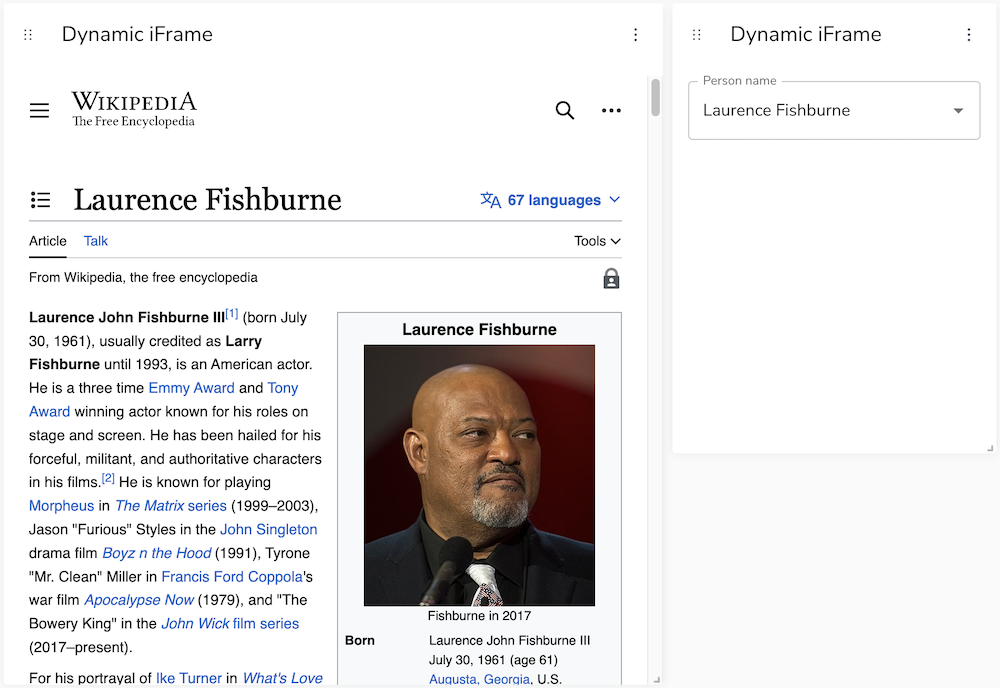Grab the left panel drag handle dots
The width and height of the screenshot is (1000, 688).
click(27, 34)
